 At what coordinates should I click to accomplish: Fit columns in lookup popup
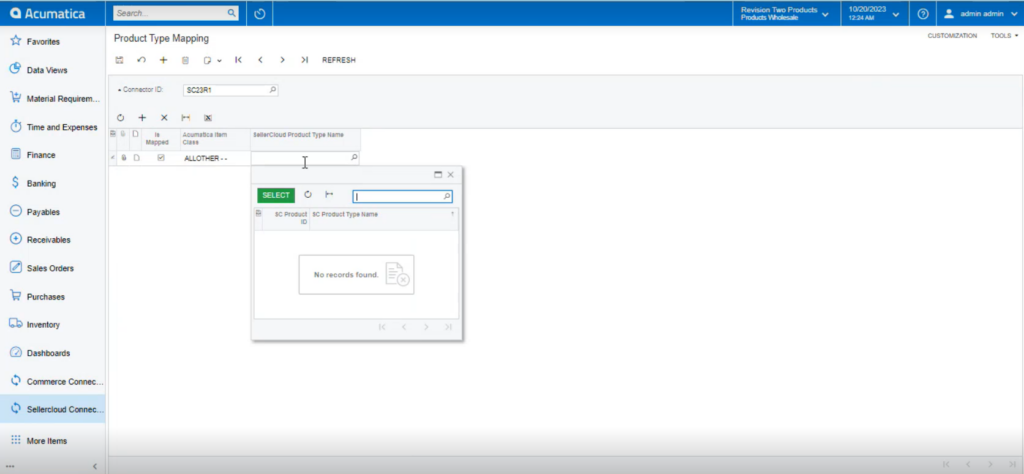(329, 195)
